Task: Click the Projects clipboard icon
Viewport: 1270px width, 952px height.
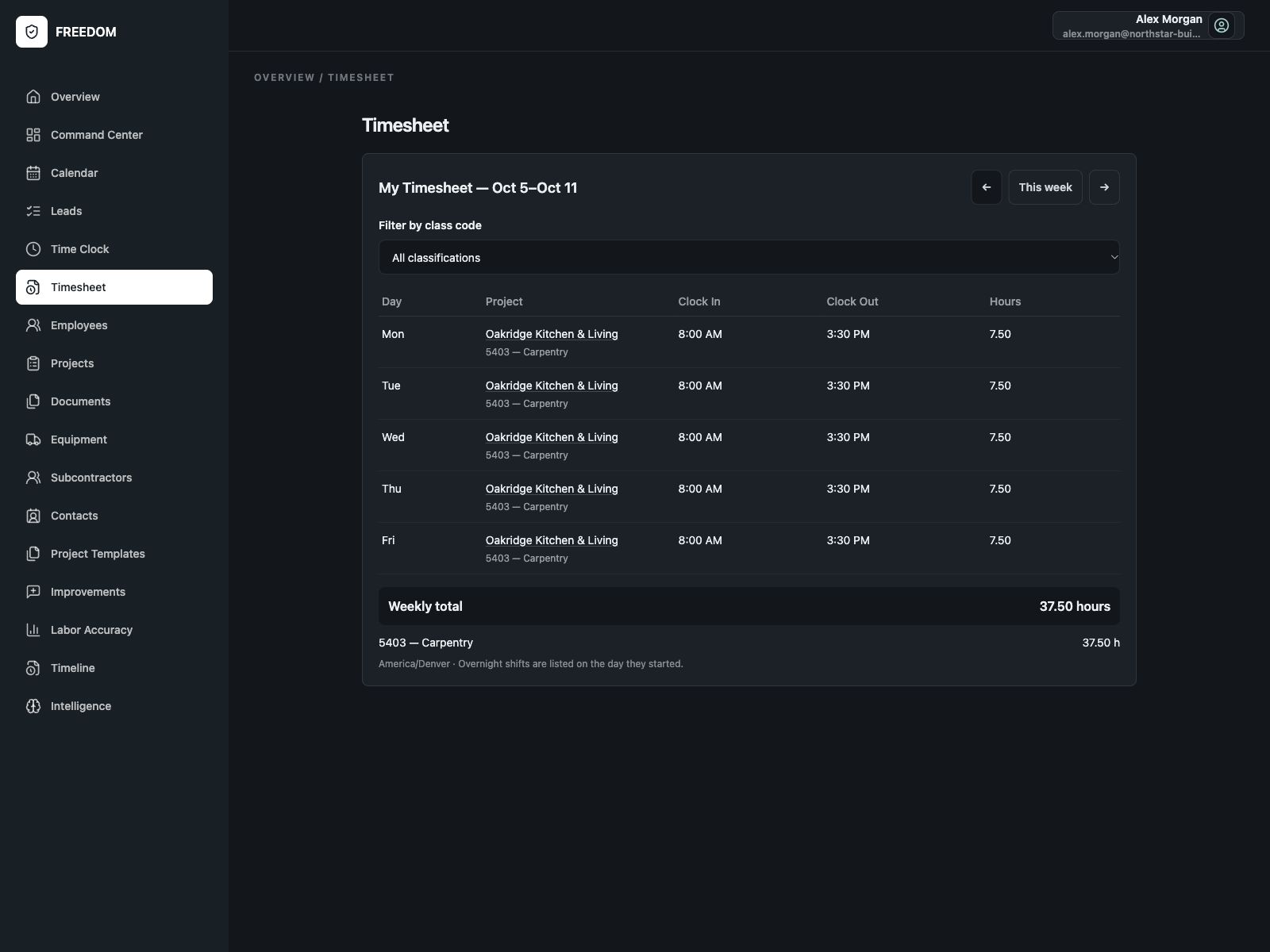Action: point(33,363)
